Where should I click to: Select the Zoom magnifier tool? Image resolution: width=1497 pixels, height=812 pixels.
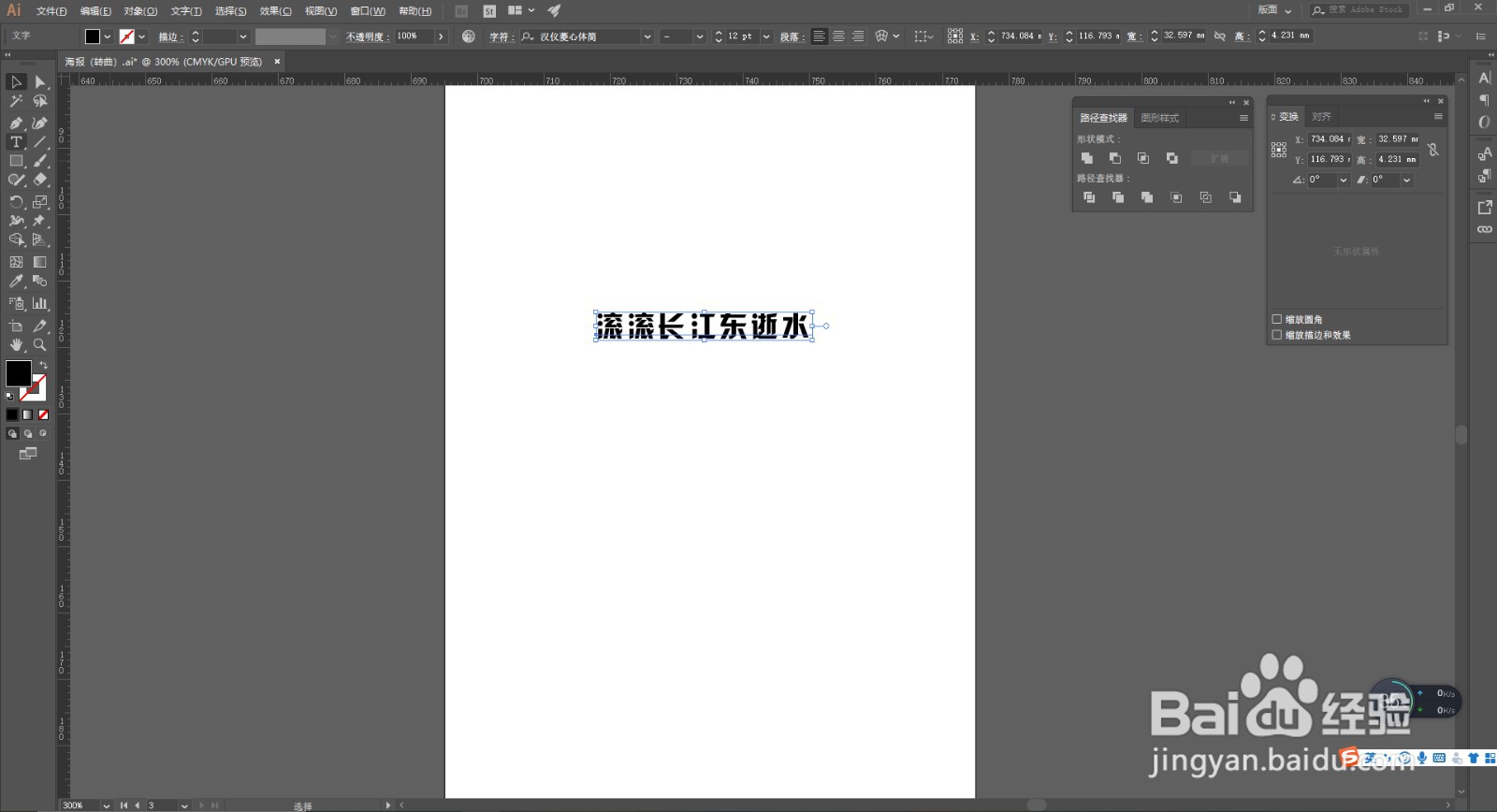[x=40, y=345]
